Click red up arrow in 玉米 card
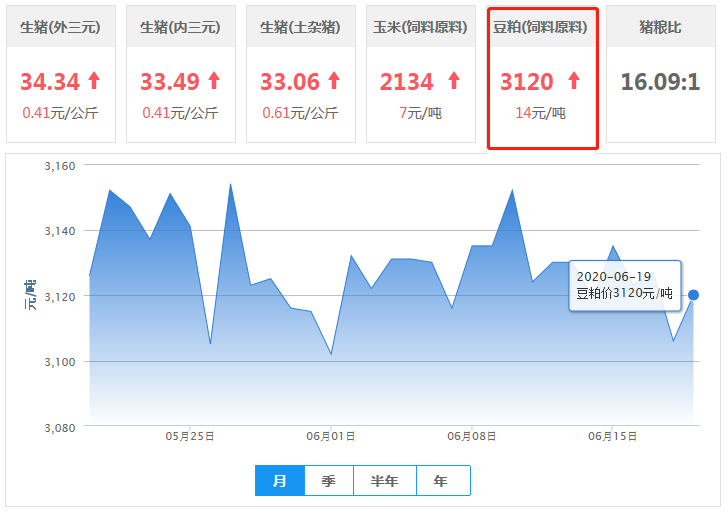 tap(454, 80)
